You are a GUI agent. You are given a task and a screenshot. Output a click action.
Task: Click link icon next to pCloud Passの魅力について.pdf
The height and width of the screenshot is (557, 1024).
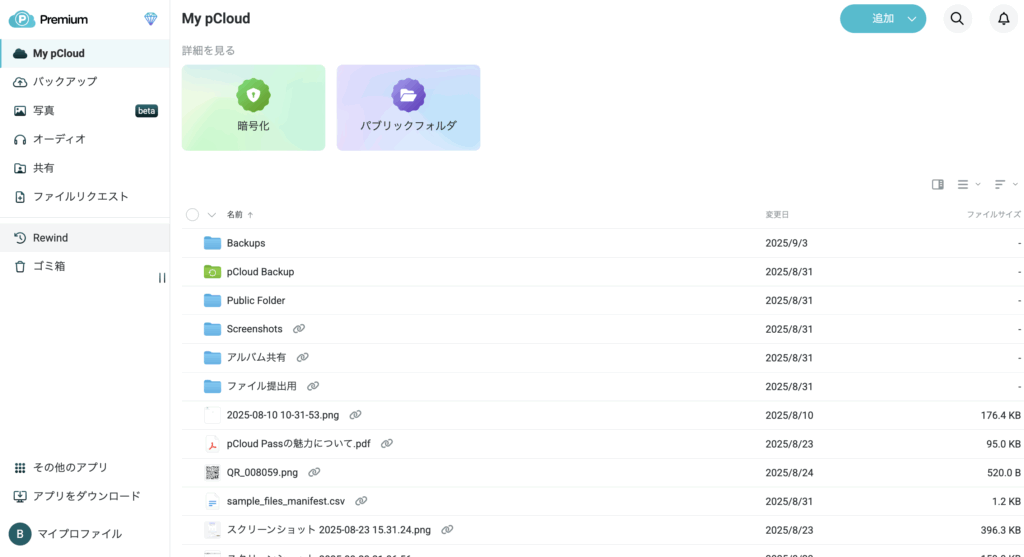point(387,444)
